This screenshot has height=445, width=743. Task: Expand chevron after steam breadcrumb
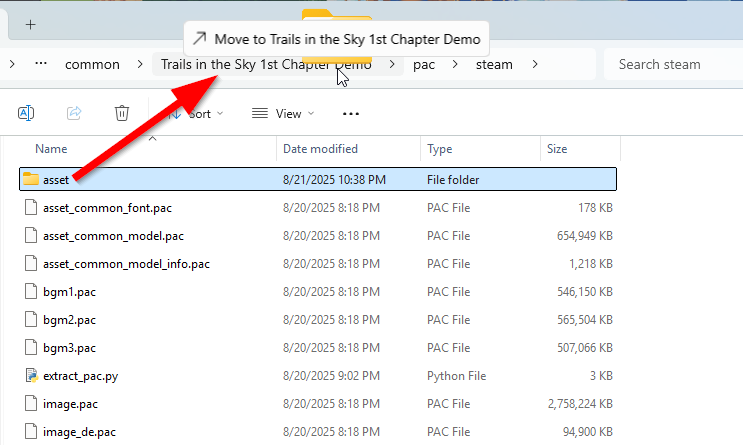[x=535, y=64]
